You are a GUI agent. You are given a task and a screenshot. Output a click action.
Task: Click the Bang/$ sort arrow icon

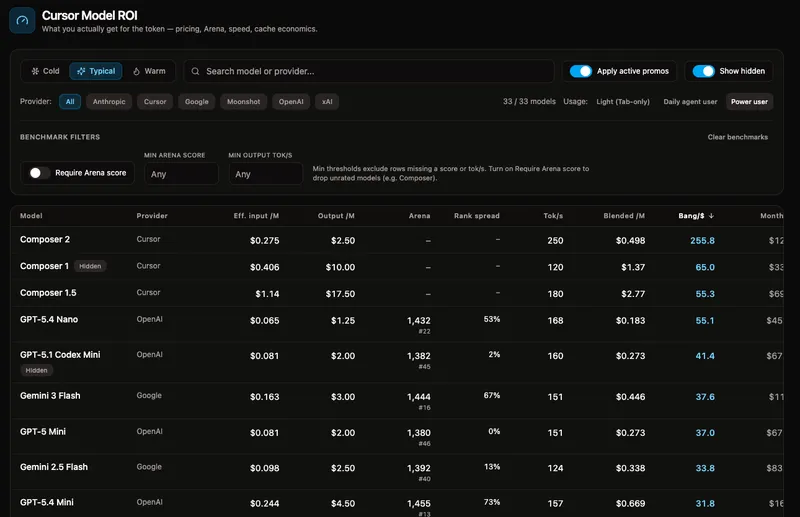pyautogui.click(x=711, y=216)
